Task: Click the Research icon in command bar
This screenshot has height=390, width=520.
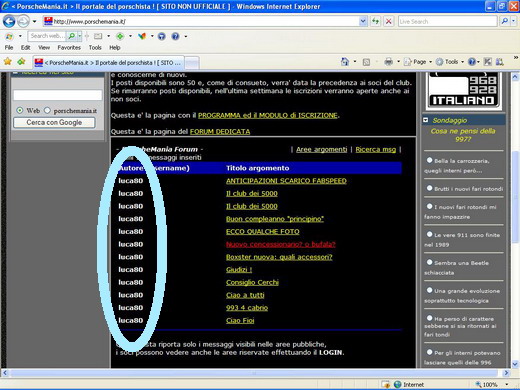Action: coord(488,62)
